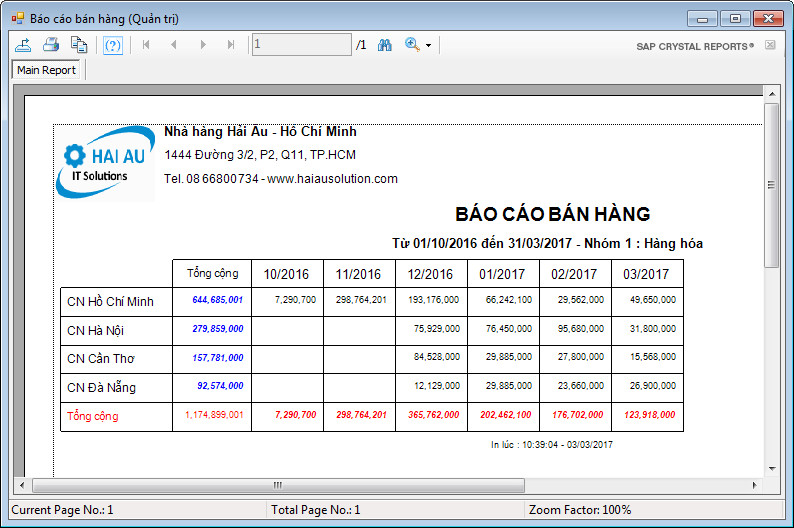The width and height of the screenshot is (794, 528).
Task: Click 'Zoom Factor: 100%' status text
Action: pos(580,510)
